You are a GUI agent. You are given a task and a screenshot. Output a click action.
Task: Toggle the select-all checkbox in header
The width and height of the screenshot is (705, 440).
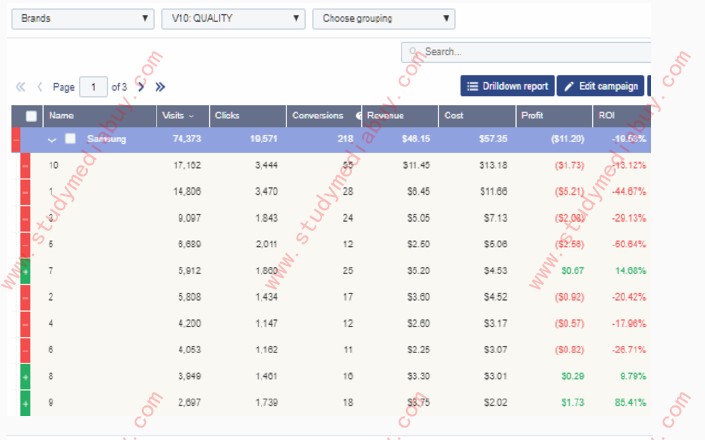pos(31,116)
